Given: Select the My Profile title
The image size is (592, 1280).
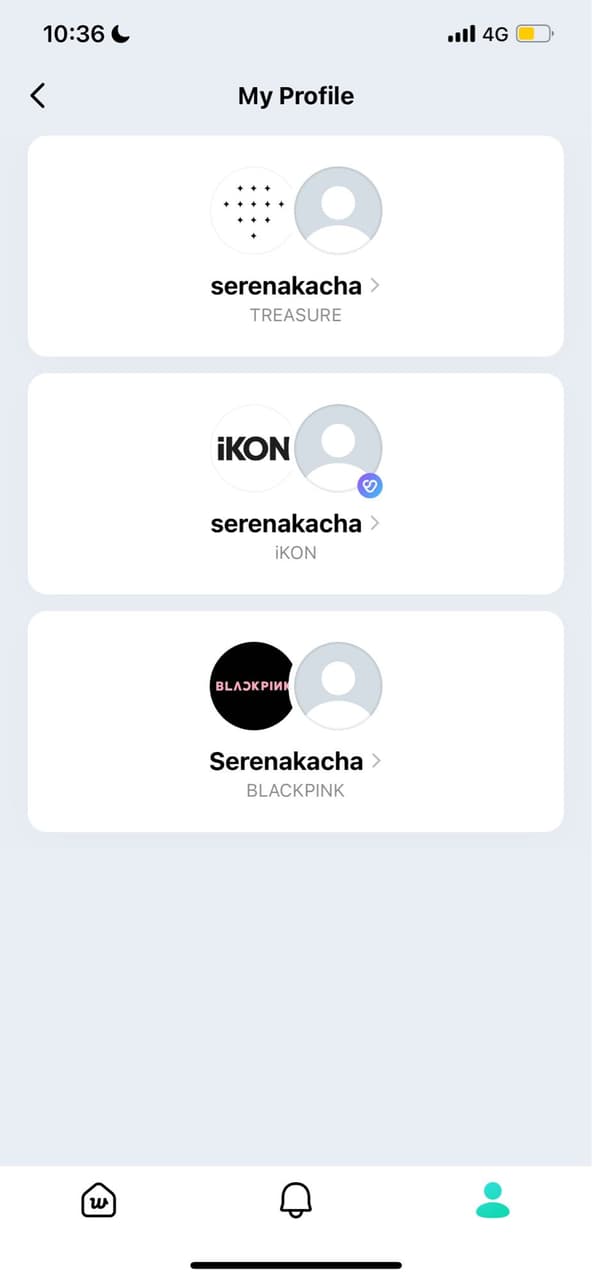Looking at the screenshot, I should point(296,95).
